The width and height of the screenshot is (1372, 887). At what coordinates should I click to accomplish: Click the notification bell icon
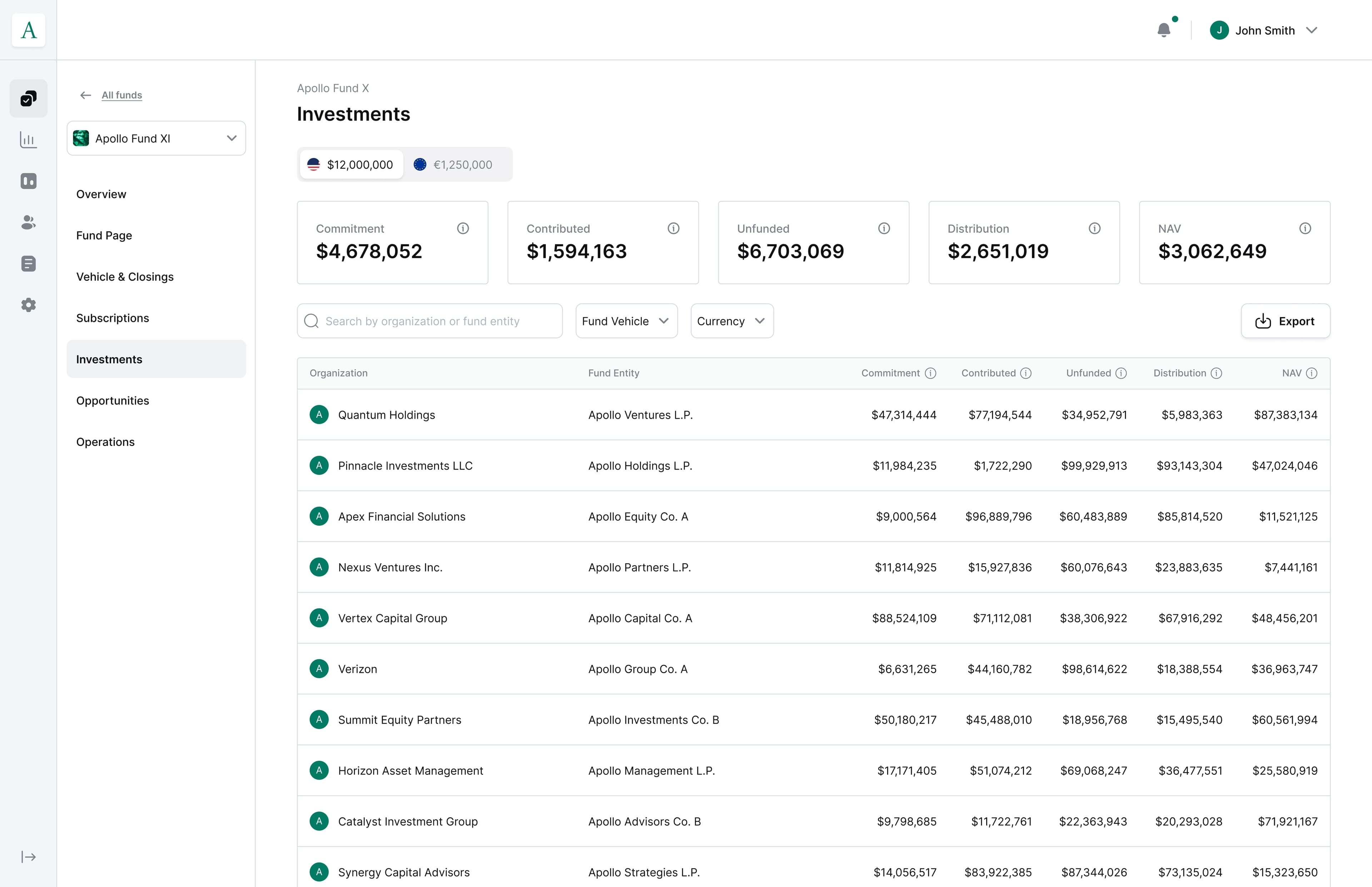pyautogui.click(x=1164, y=30)
